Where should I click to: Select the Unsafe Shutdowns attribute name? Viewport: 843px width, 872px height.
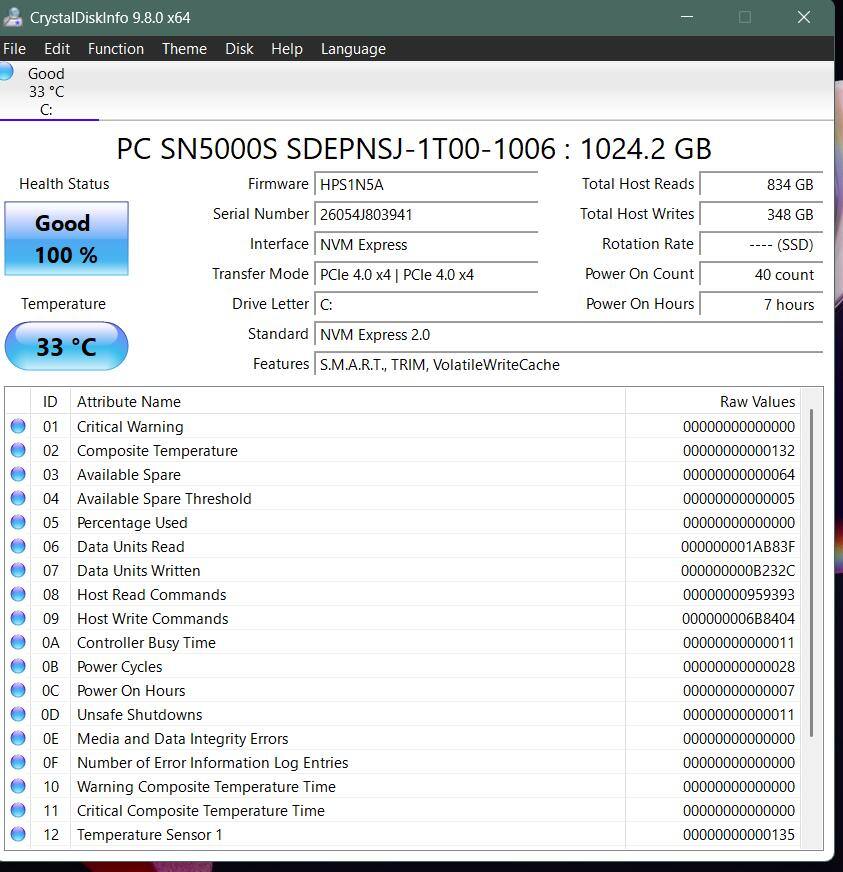tap(140, 715)
